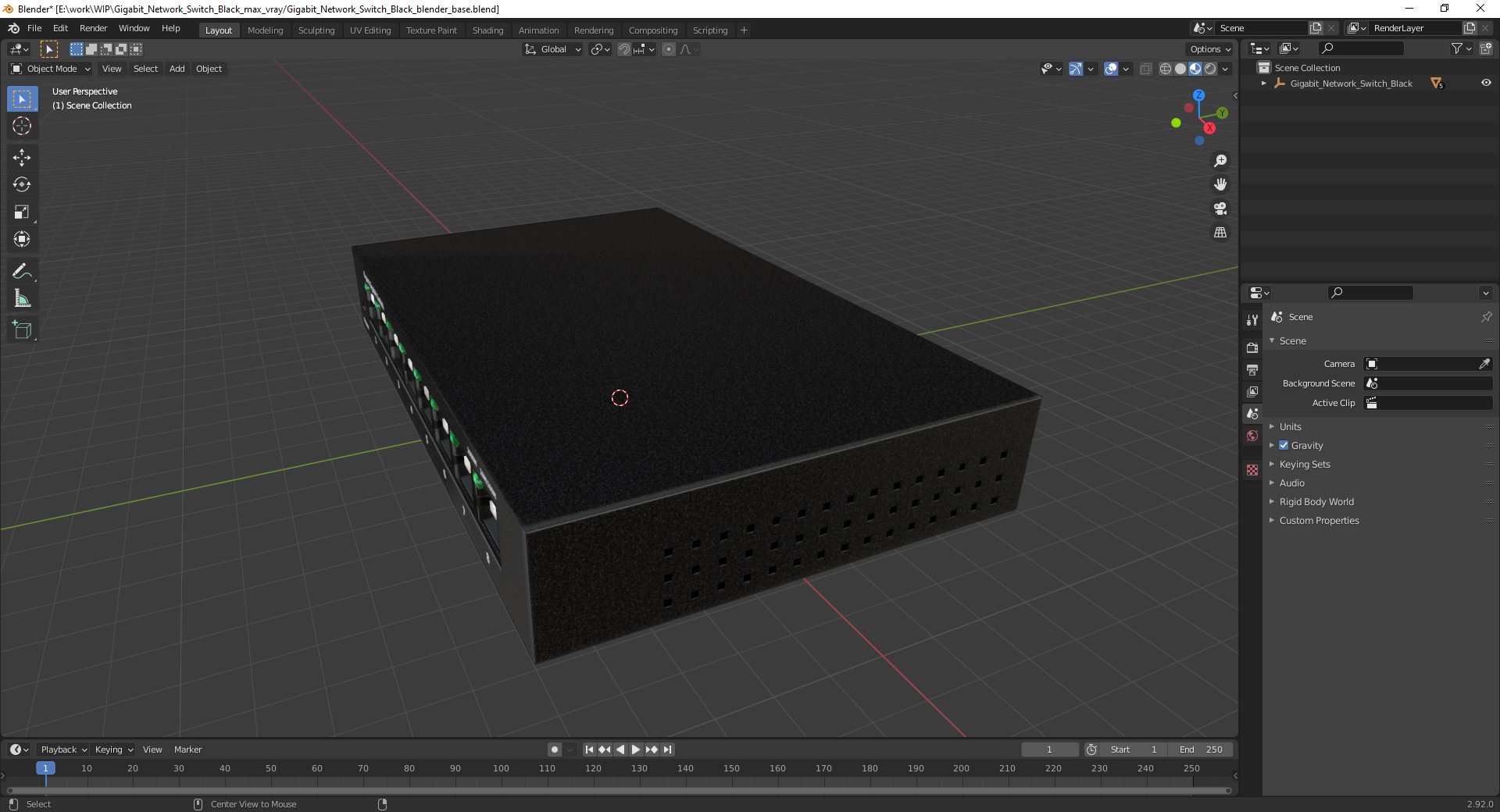
Task: Open the View Layer properties tab
Action: pos(1252,391)
